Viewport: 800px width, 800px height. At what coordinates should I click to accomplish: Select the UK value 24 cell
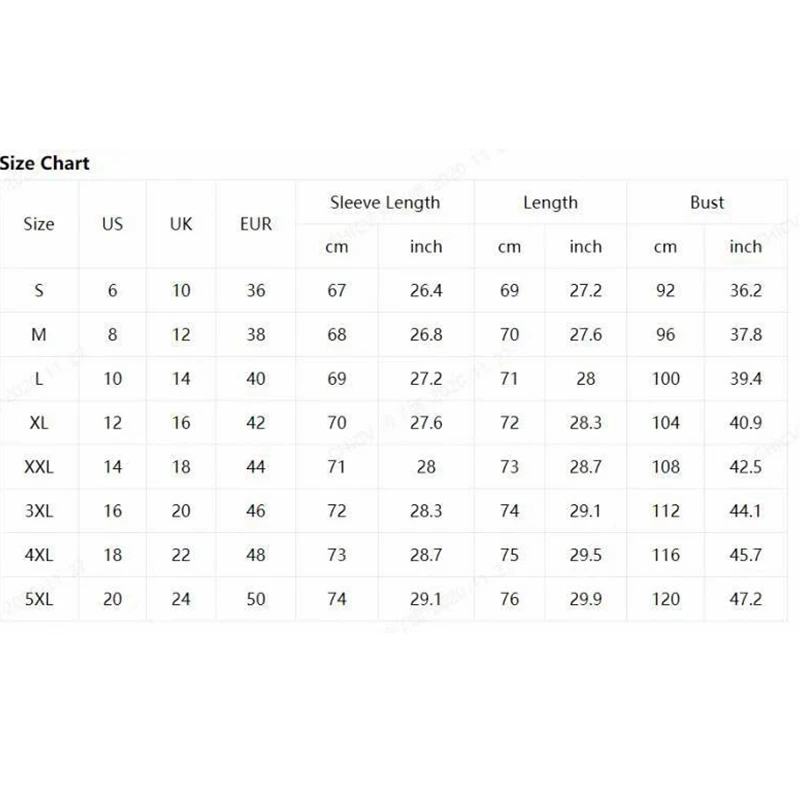pyautogui.click(x=181, y=599)
